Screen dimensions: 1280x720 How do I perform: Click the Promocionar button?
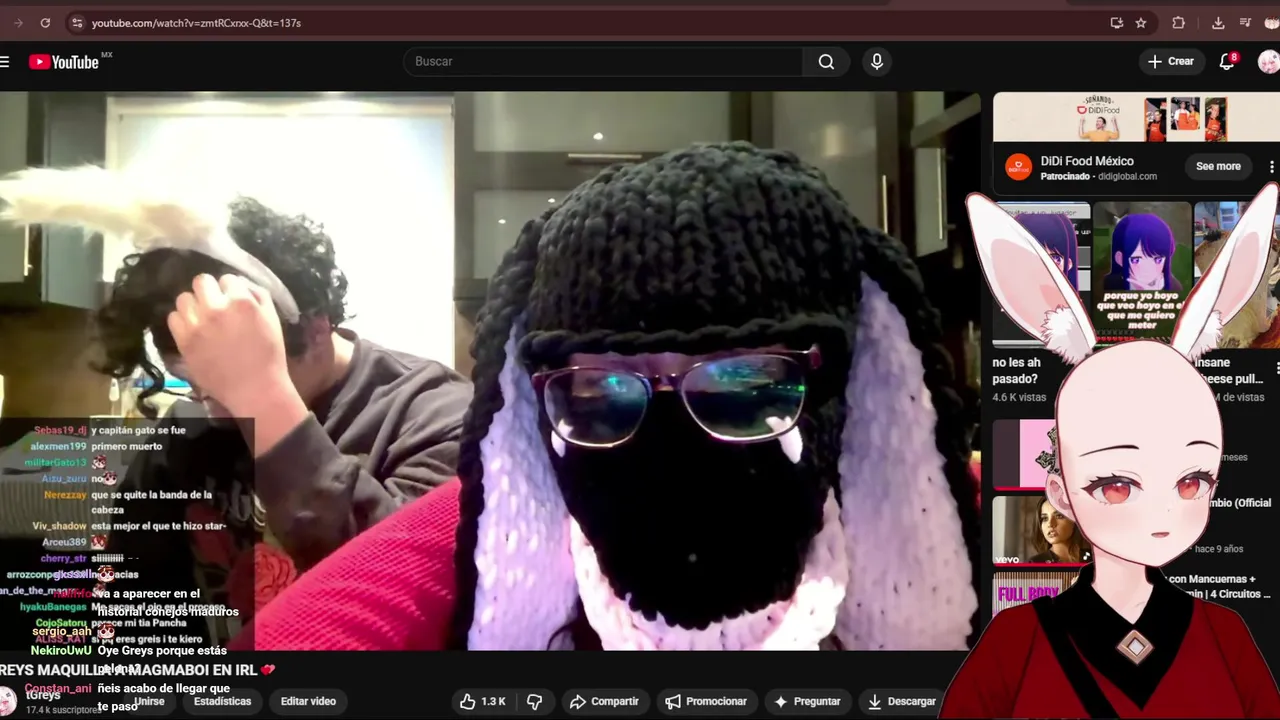(x=706, y=701)
